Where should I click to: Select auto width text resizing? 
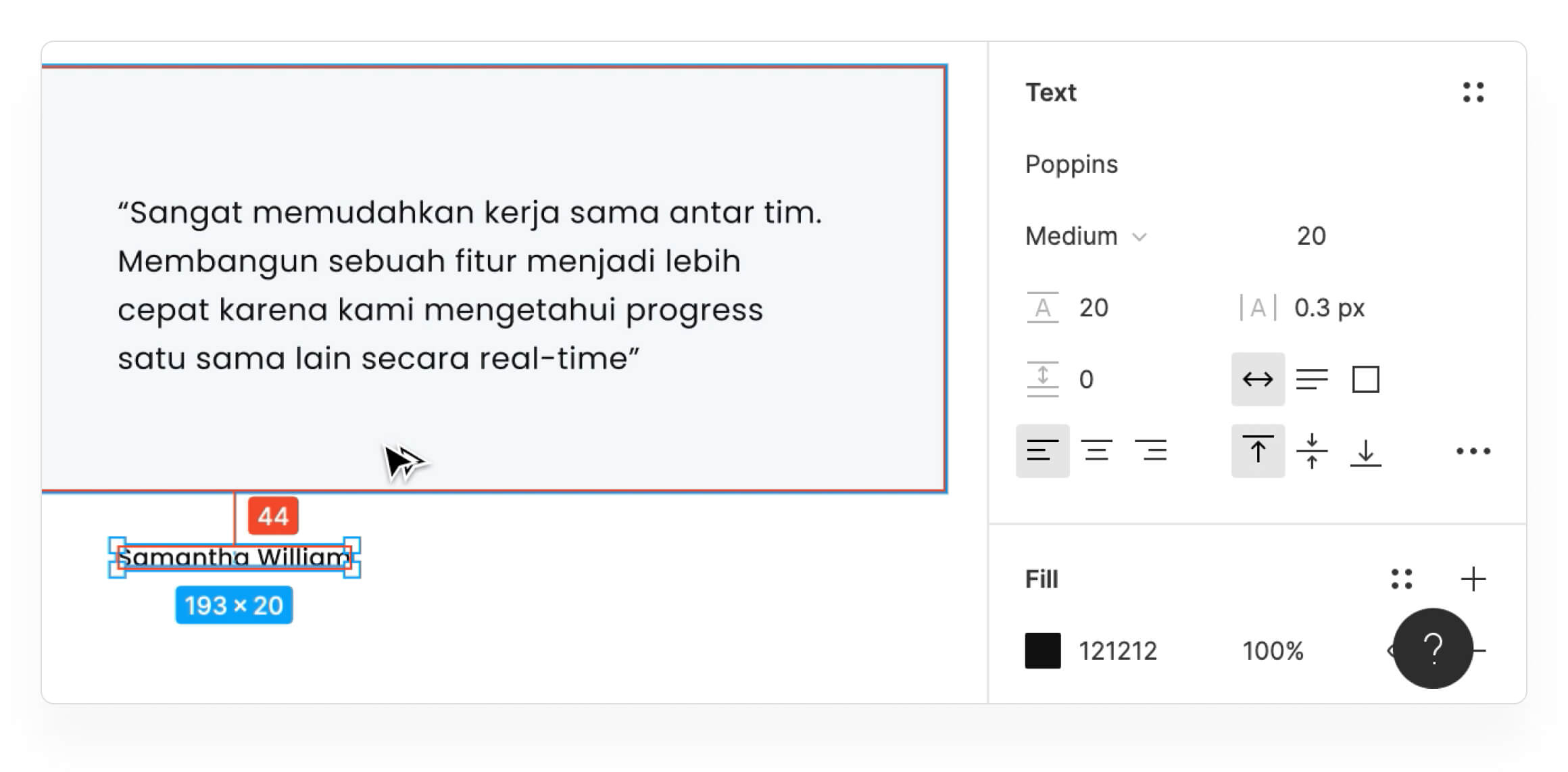click(1257, 379)
